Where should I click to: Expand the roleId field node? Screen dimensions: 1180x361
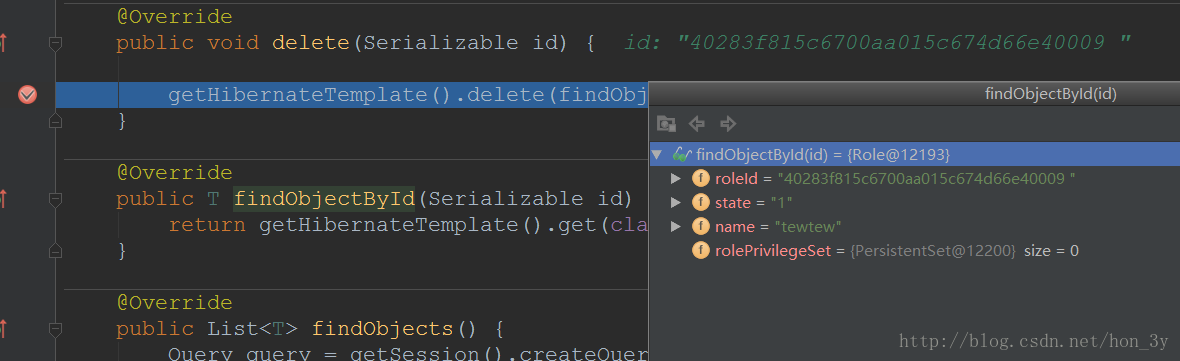[x=677, y=178]
